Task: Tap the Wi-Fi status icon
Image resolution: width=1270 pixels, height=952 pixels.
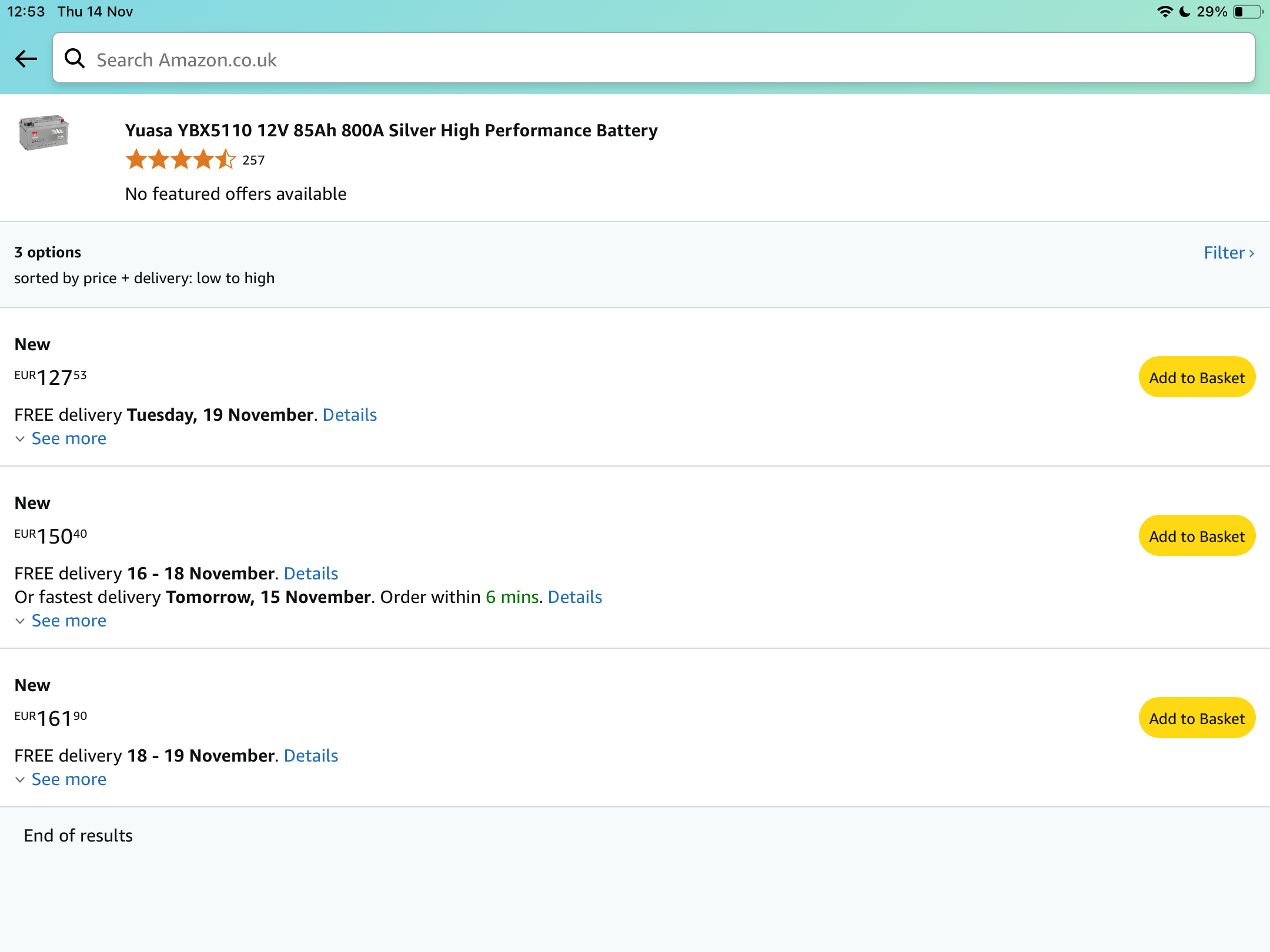Action: 1164,12
